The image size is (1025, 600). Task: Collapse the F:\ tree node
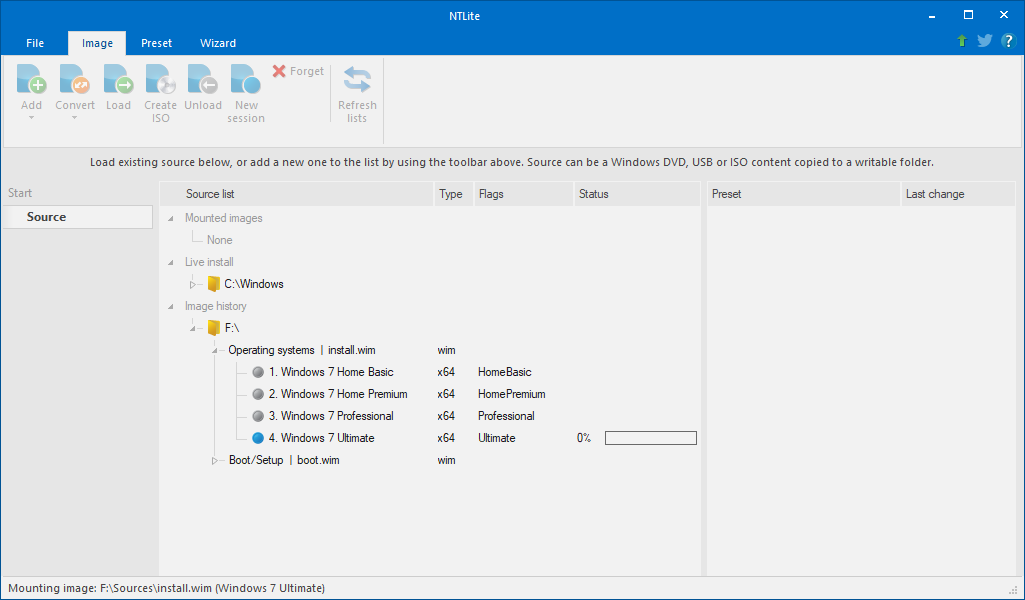(x=193, y=328)
